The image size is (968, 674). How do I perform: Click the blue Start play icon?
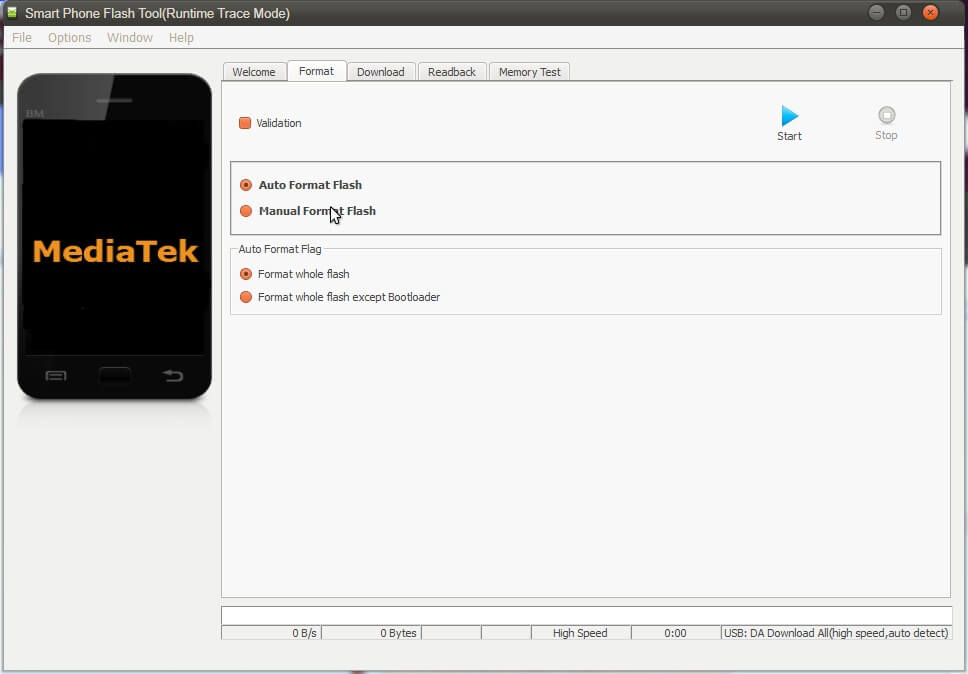pos(790,115)
